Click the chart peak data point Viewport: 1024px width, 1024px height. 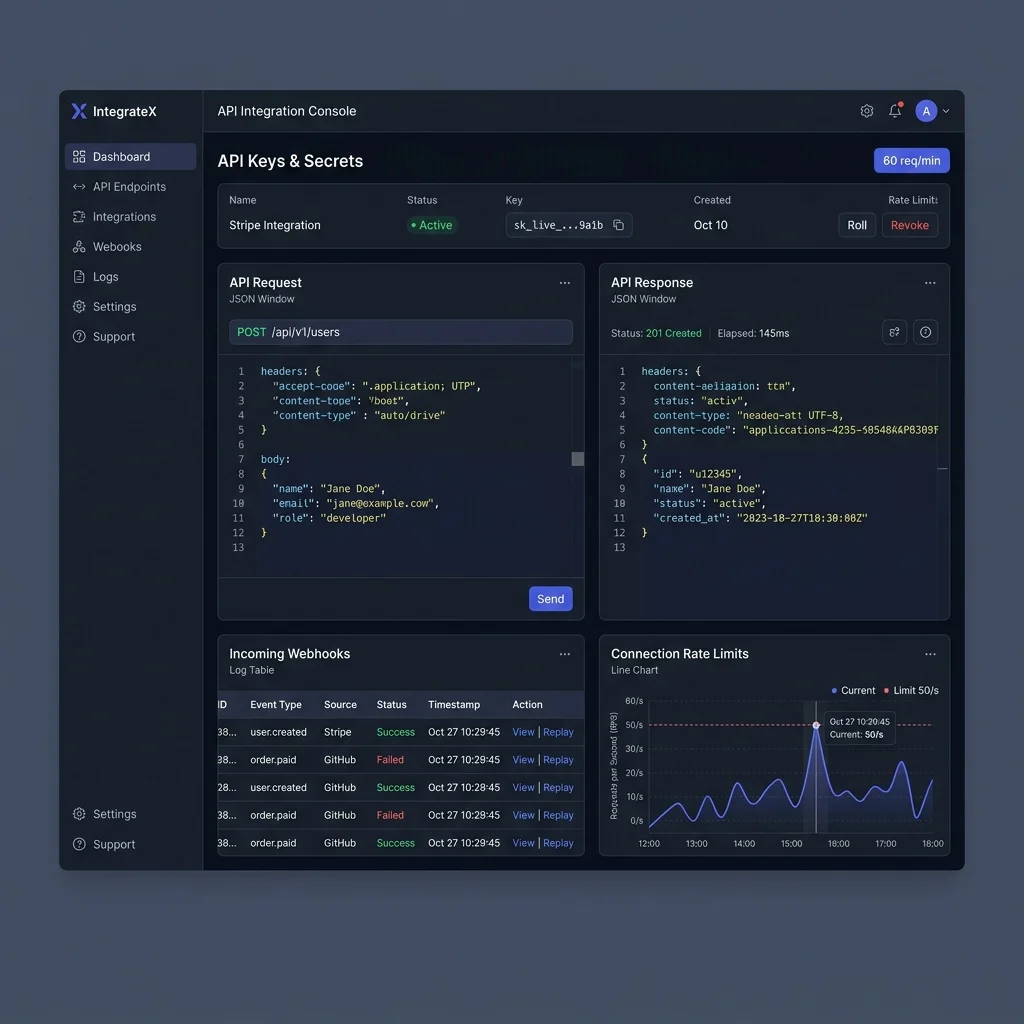(x=816, y=726)
